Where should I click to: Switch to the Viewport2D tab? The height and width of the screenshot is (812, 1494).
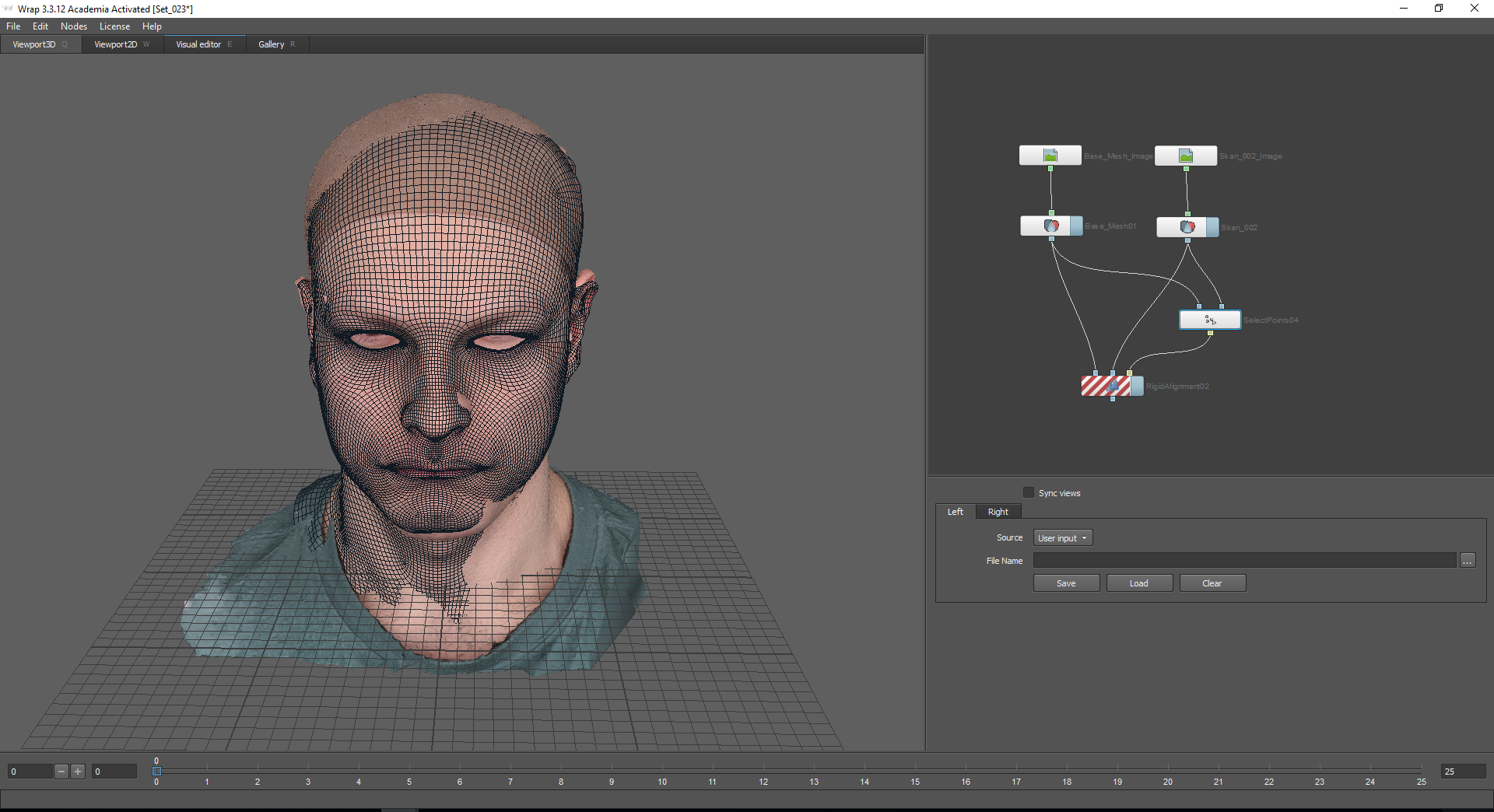coord(115,44)
